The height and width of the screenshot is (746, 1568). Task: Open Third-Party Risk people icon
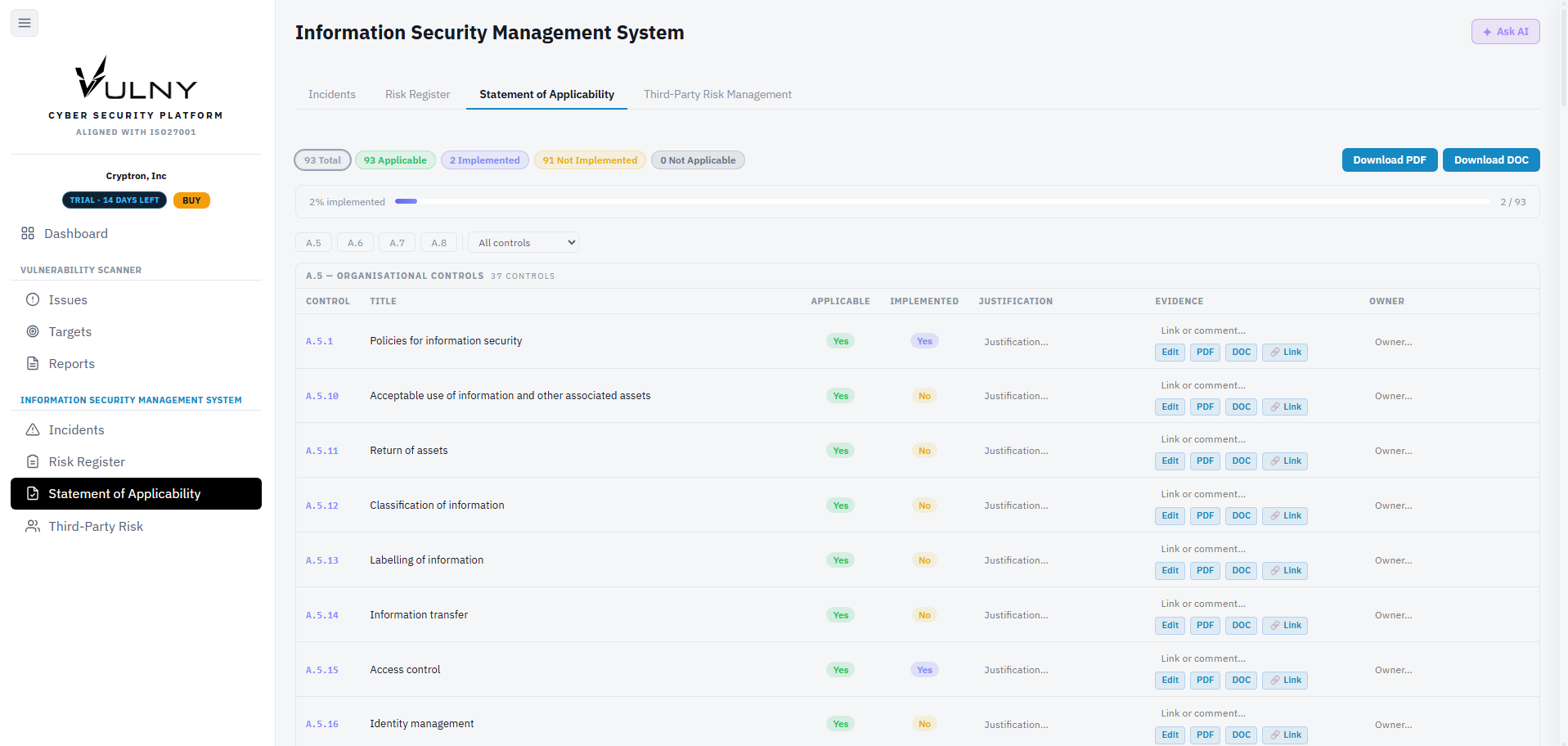coord(33,526)
